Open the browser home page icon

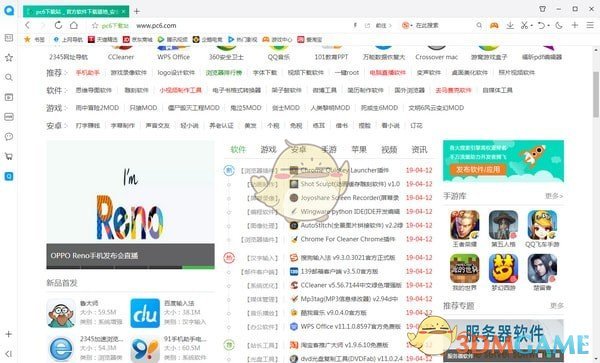[74, 25]
